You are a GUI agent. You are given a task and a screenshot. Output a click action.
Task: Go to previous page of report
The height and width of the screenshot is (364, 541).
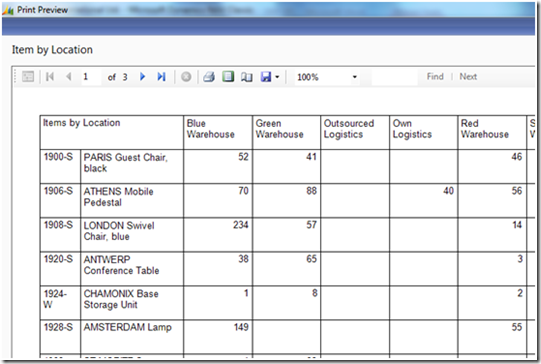pos(69,77)
